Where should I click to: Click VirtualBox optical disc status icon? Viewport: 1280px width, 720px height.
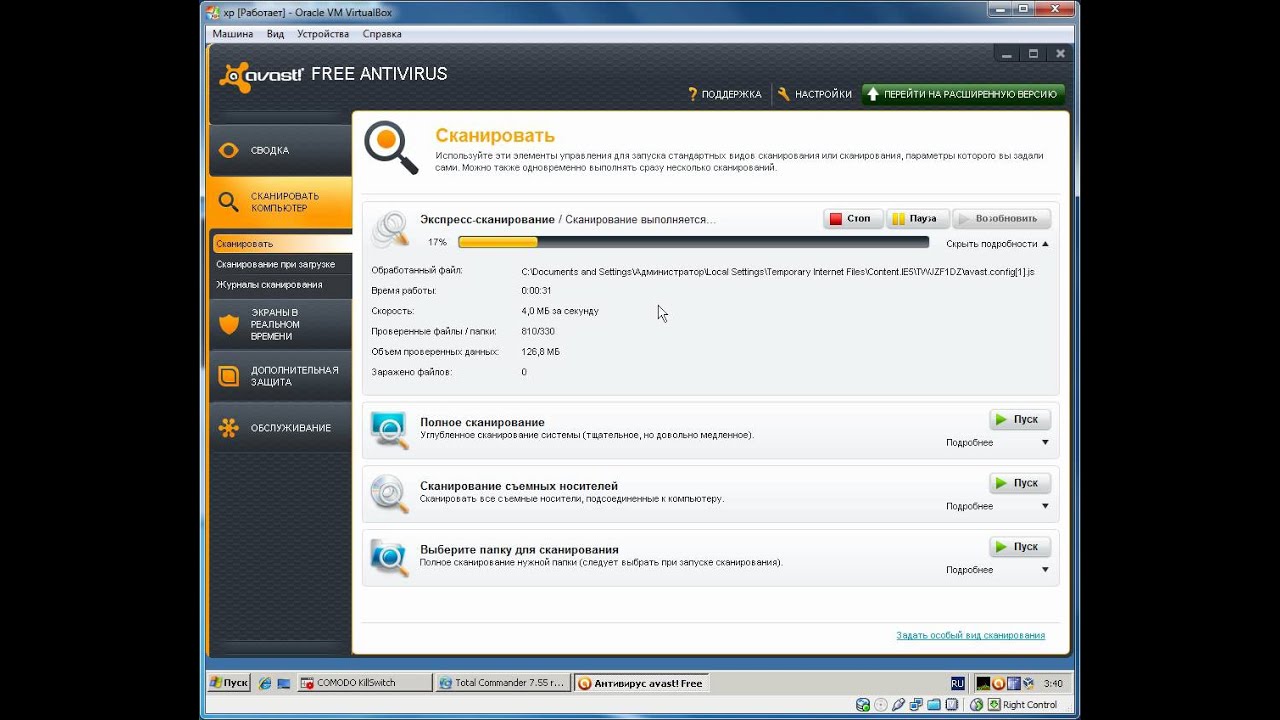[881, 705]
